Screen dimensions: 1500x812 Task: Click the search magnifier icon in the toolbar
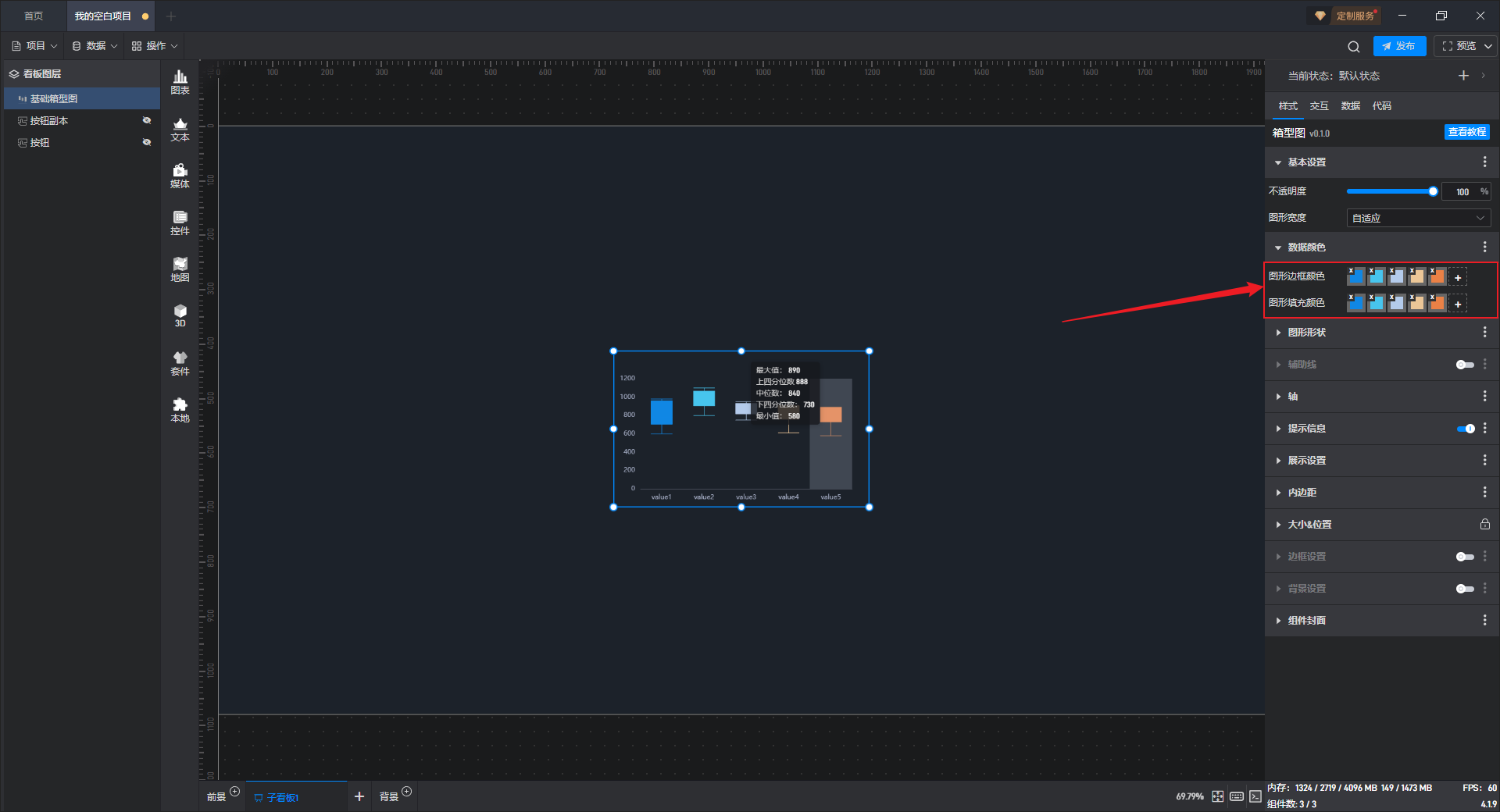pos(1354,47)
